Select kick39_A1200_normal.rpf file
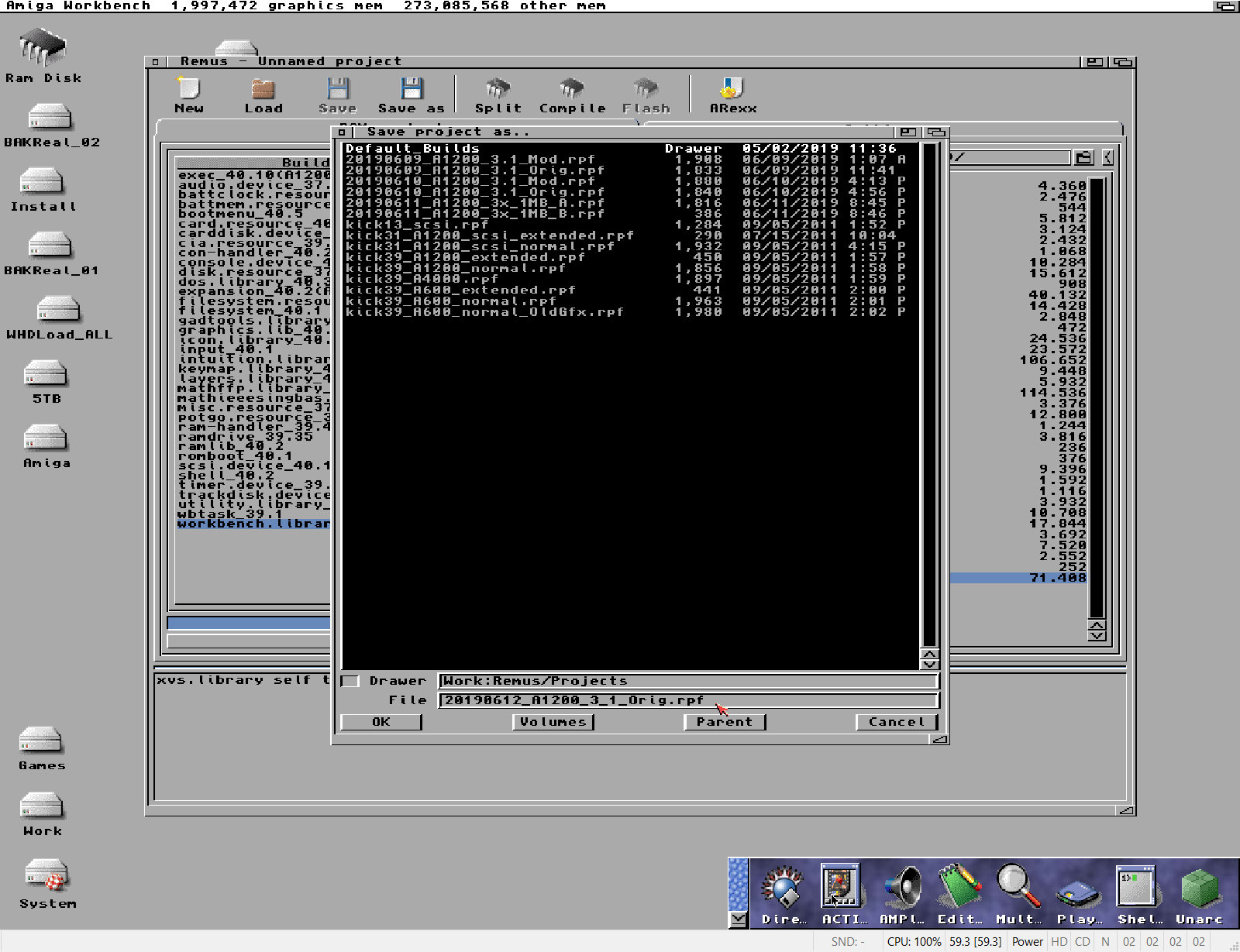Viewport: 1240px width, 952px height. 629,267
